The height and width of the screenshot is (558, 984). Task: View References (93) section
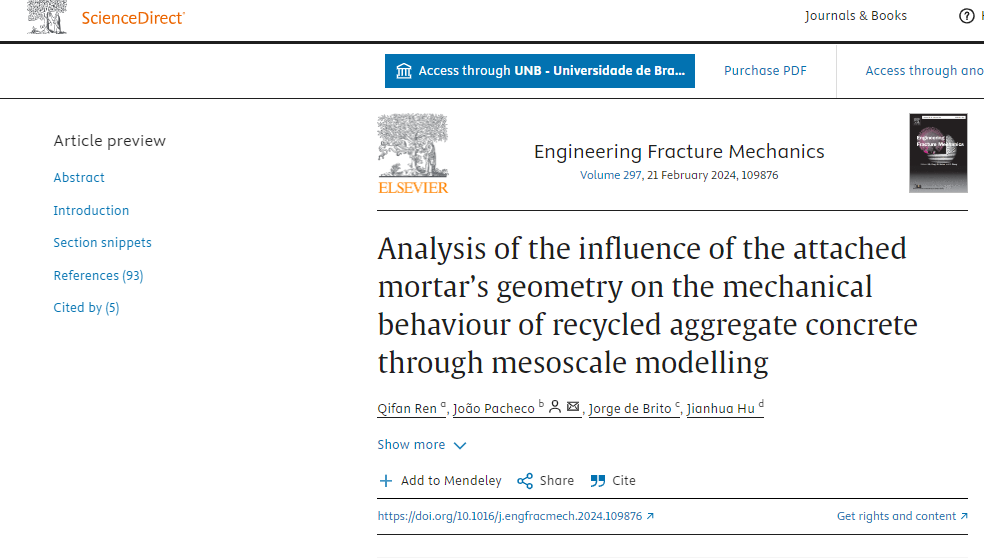(x=98, y=276)
